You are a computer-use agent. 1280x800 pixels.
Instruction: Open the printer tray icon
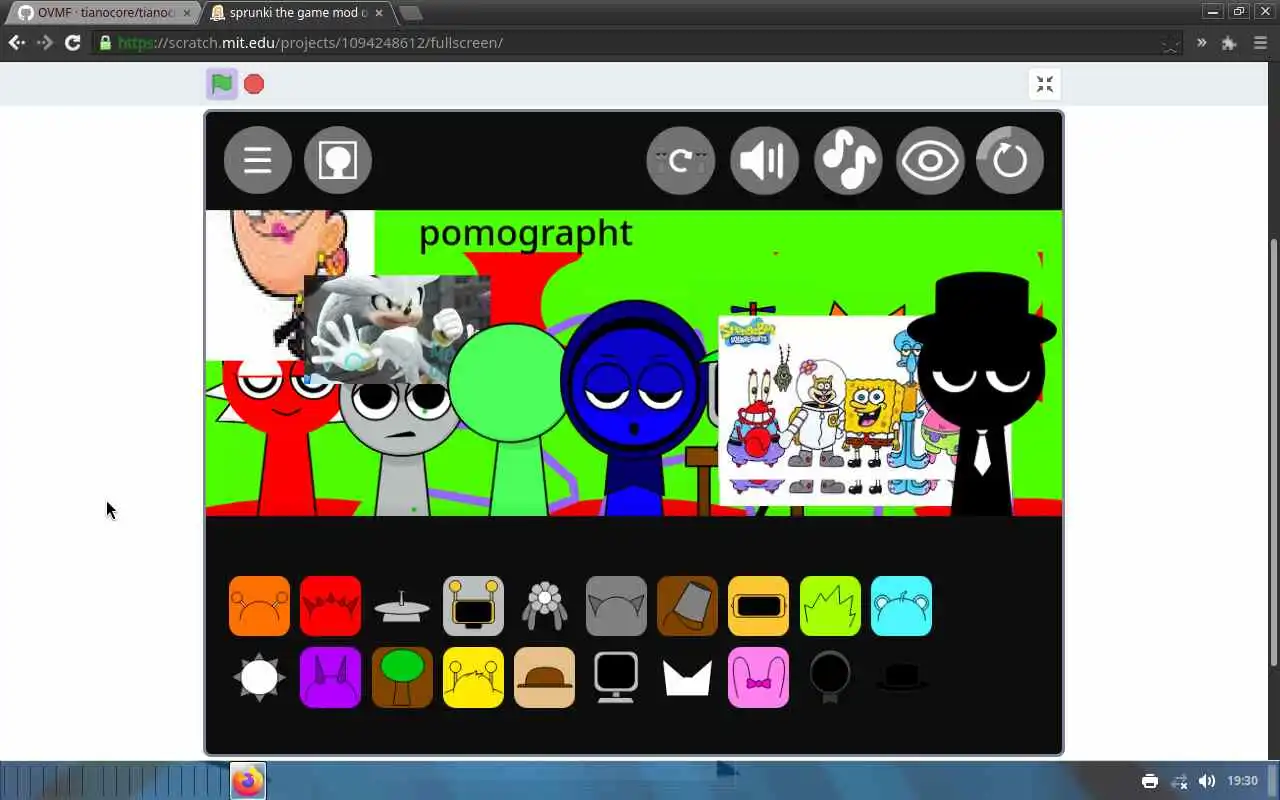1150,781
